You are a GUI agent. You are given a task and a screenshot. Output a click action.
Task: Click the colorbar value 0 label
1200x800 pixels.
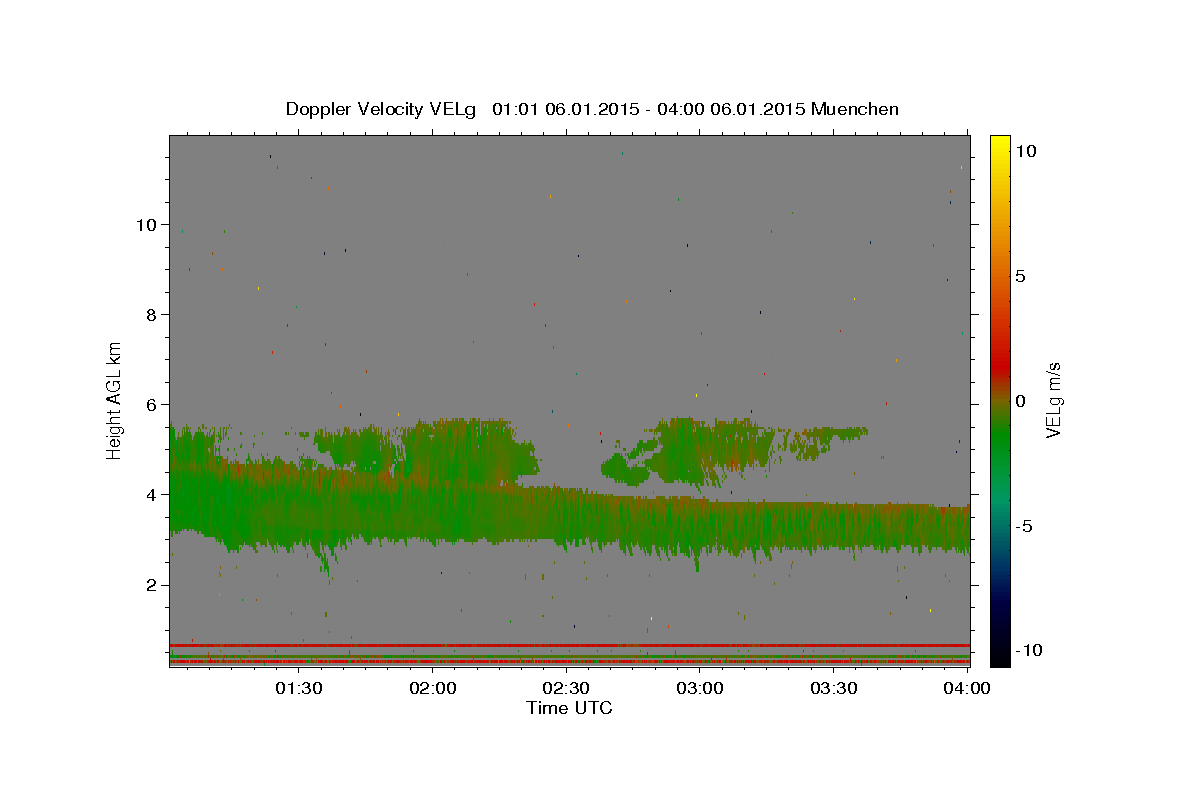(x=1021, y=400)
